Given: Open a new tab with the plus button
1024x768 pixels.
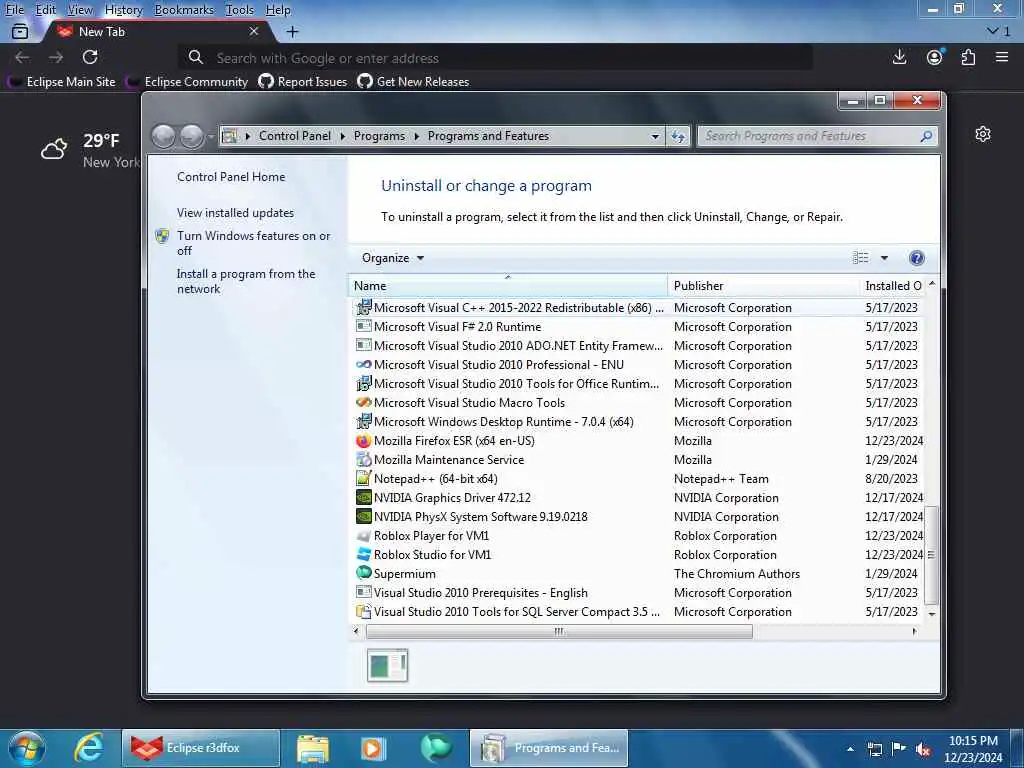Looking at the screenshot, I should (x=293, y=31).
